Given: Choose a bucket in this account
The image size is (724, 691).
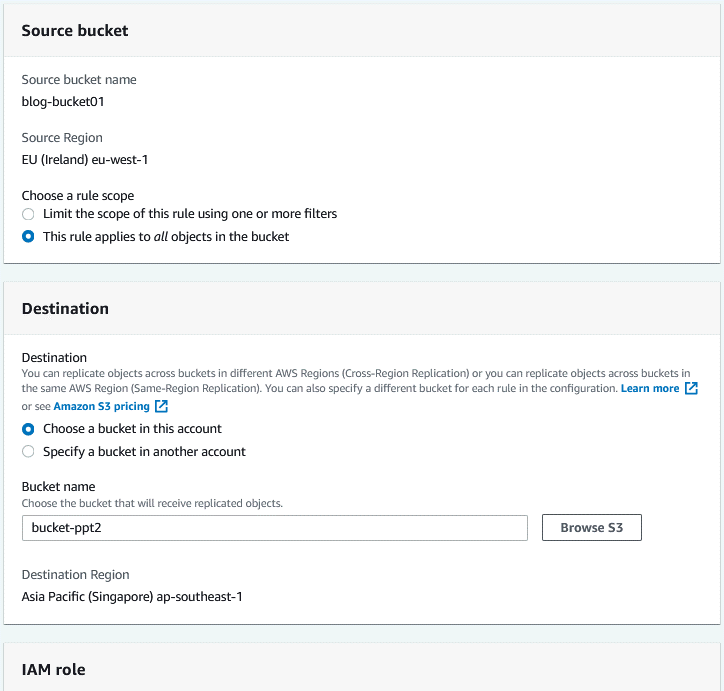Looking at the screenshot, I should click(x=28, y=429).
